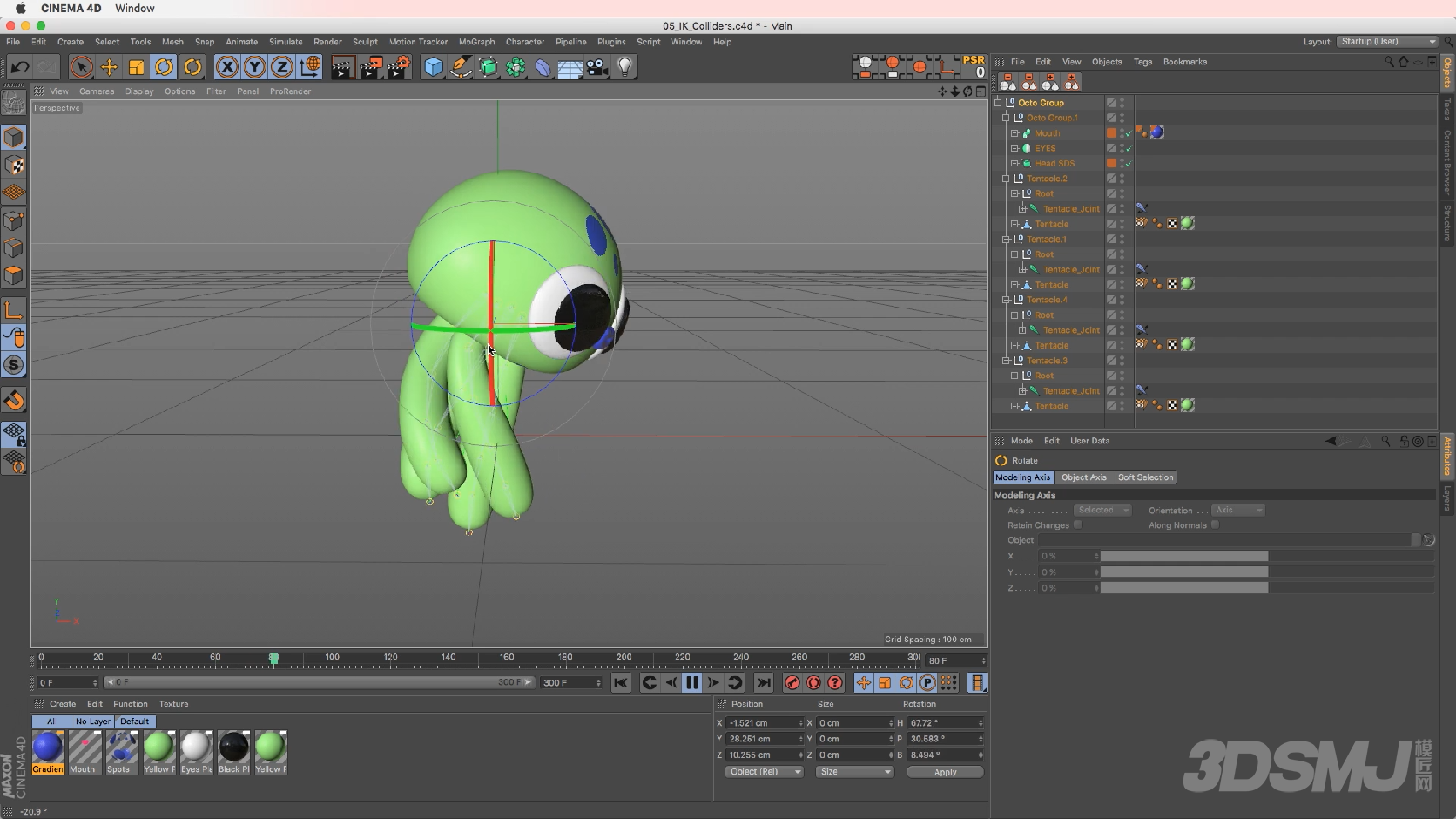Select Default material layer filter
The width and height of the screenshot is (1456, 819).
[135, 721]
